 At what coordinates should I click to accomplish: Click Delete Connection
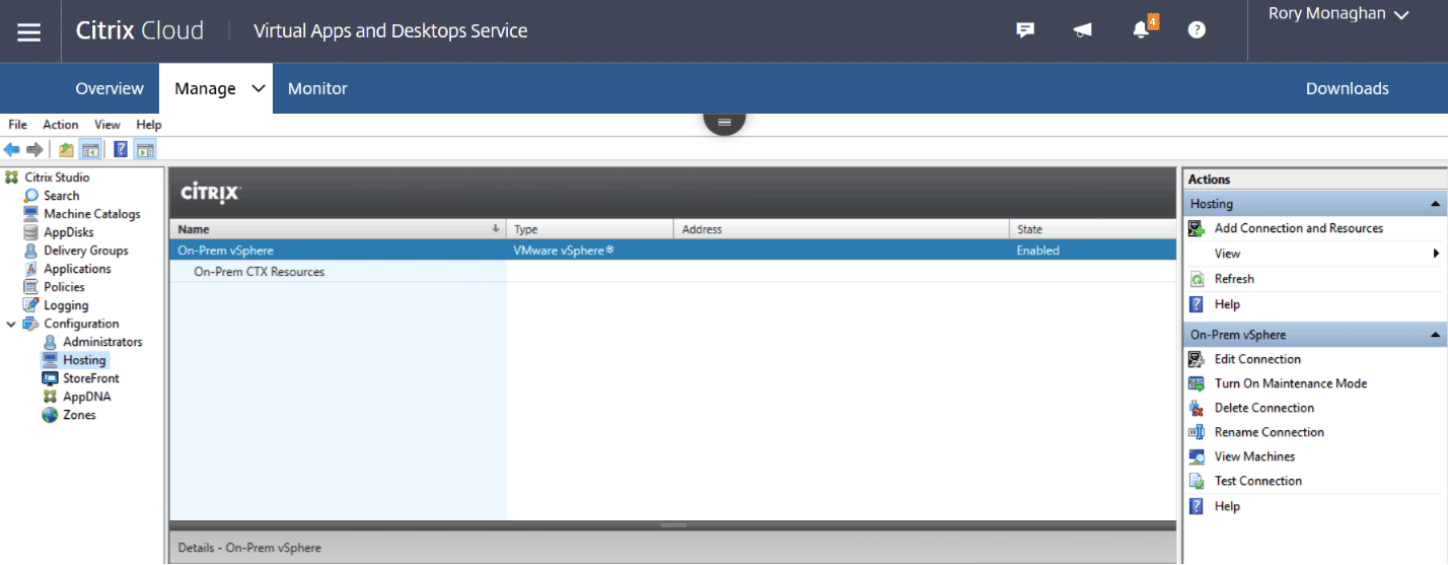(1264, 408)
